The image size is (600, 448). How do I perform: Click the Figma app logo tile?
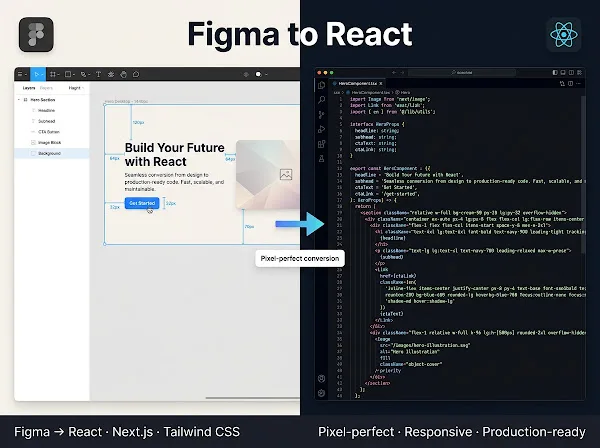coord(36,34)
